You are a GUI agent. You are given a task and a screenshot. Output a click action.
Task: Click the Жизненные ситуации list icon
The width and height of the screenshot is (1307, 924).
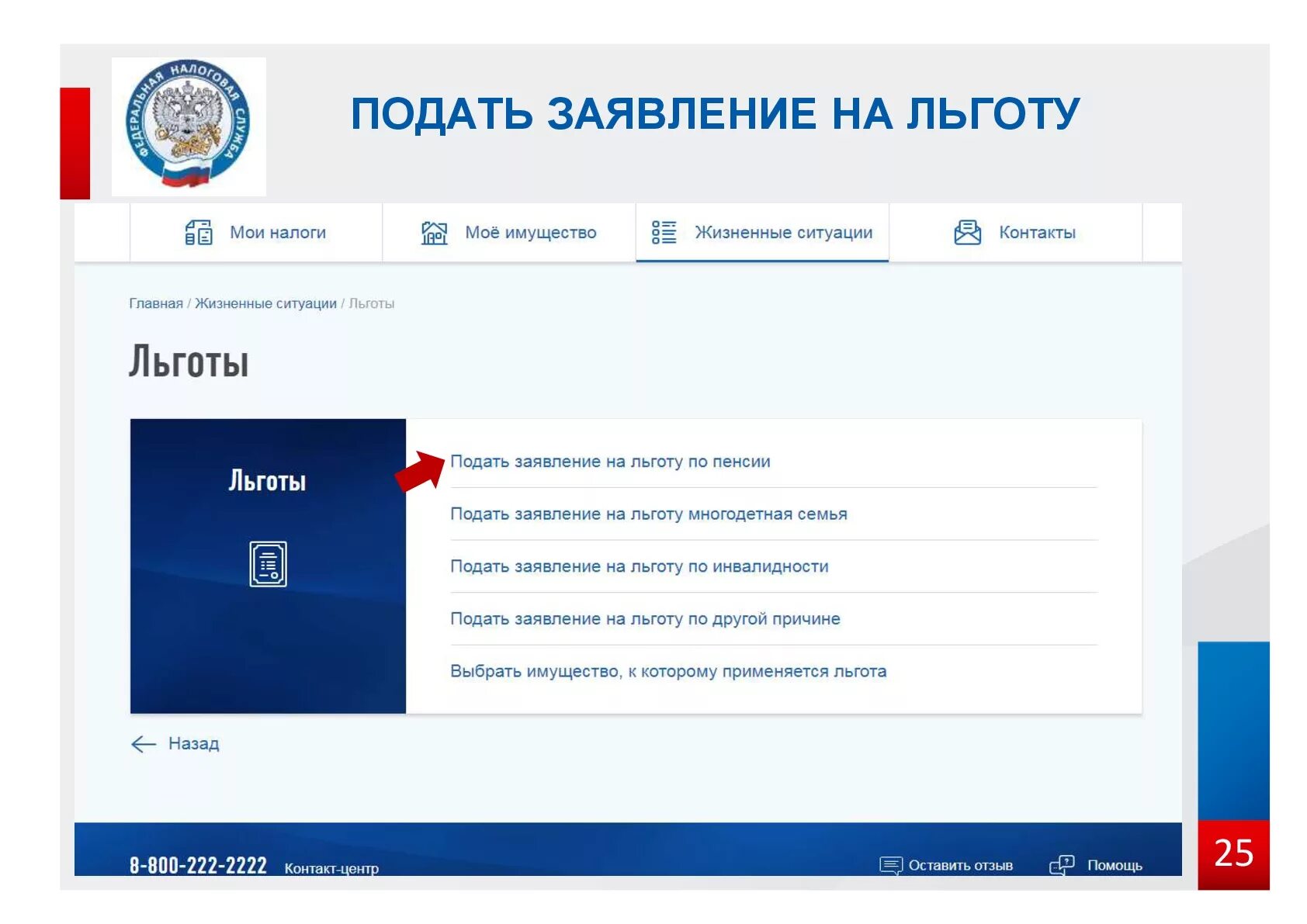click(x=664, y=232)
